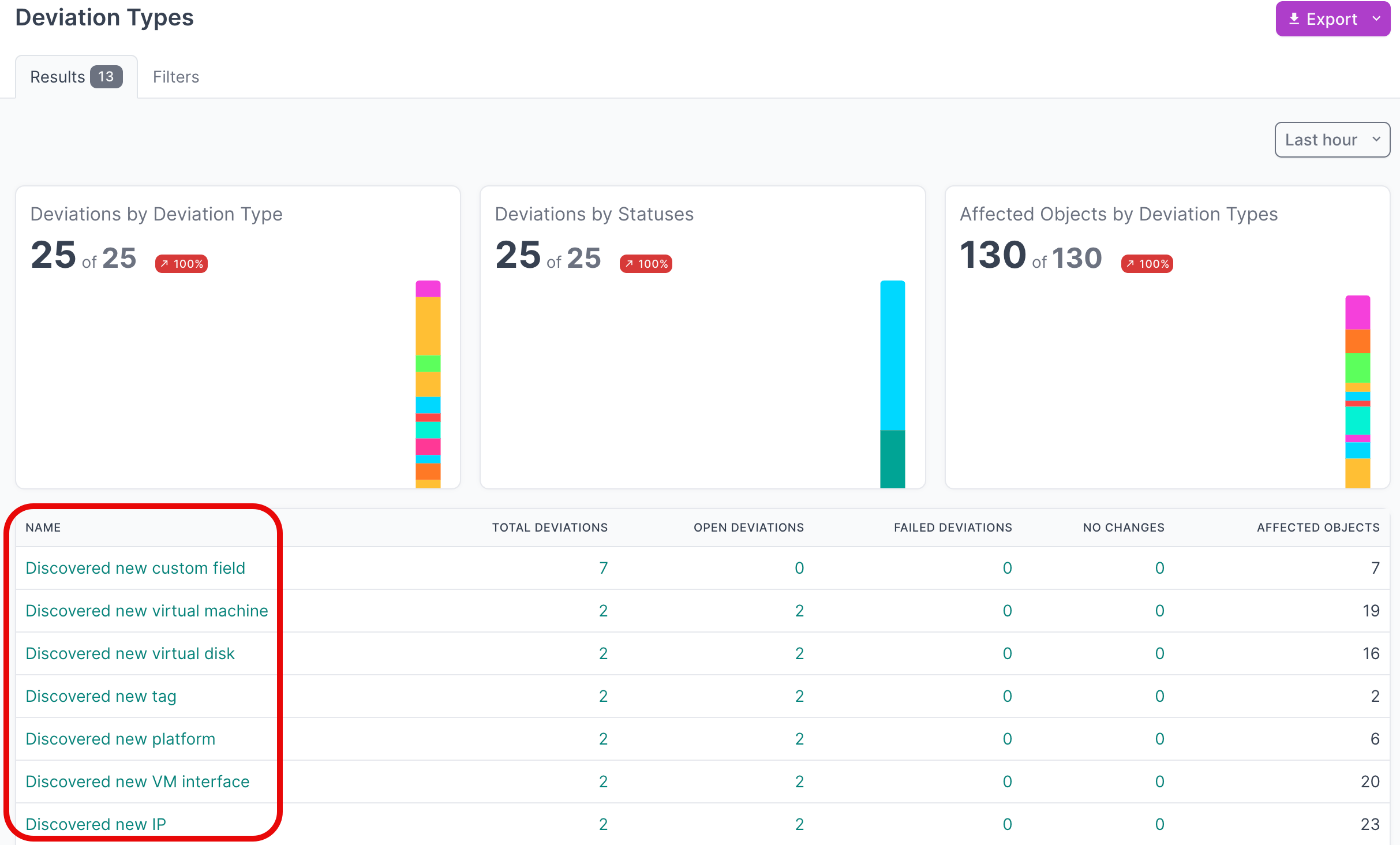
Task: Open the Last hour time range dropdown
Action: 1331,140
